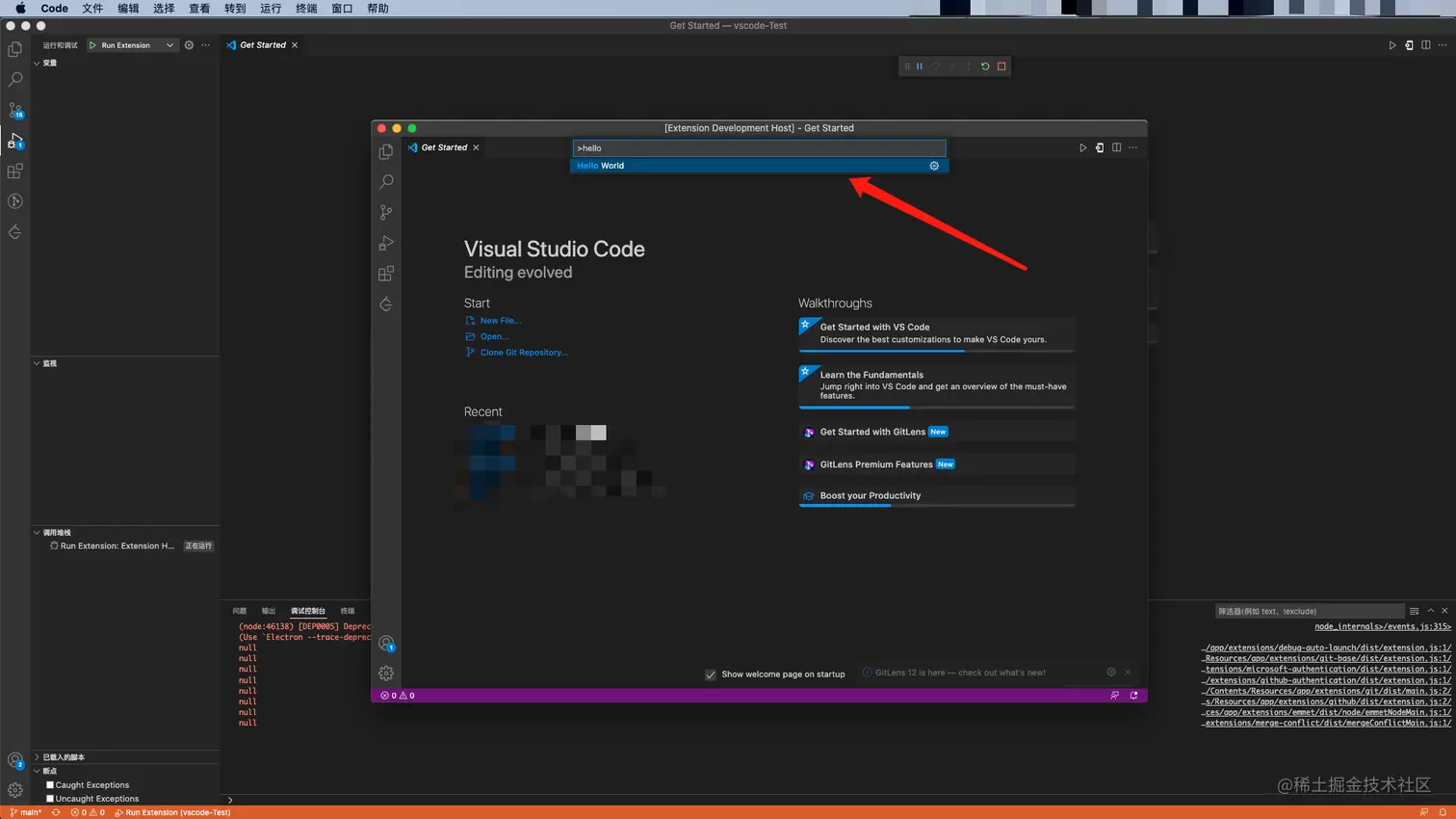Stop debugging with red square

pyautogui.click(x=1001, y=66)
